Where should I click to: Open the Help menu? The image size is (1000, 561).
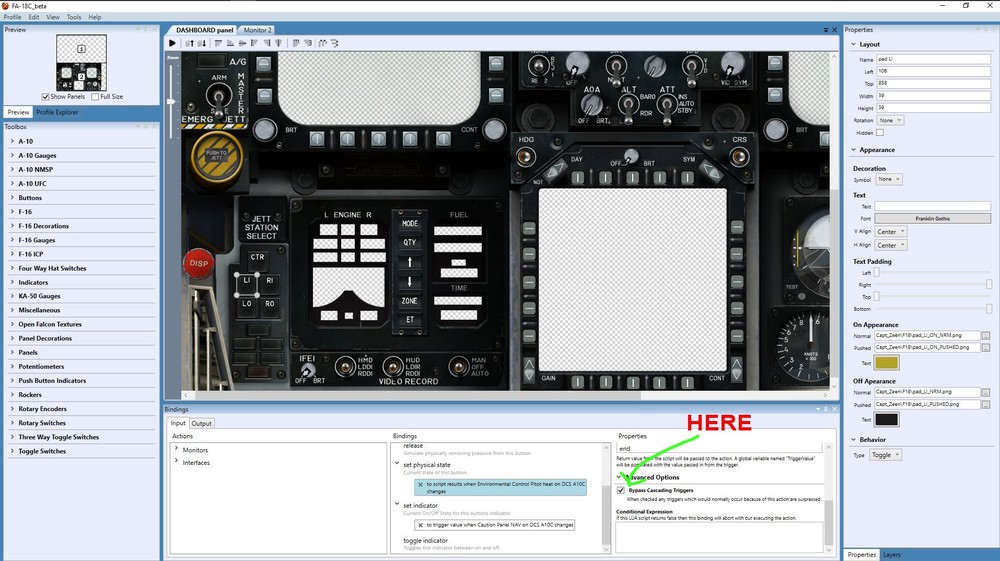click(x=94, y=17)
